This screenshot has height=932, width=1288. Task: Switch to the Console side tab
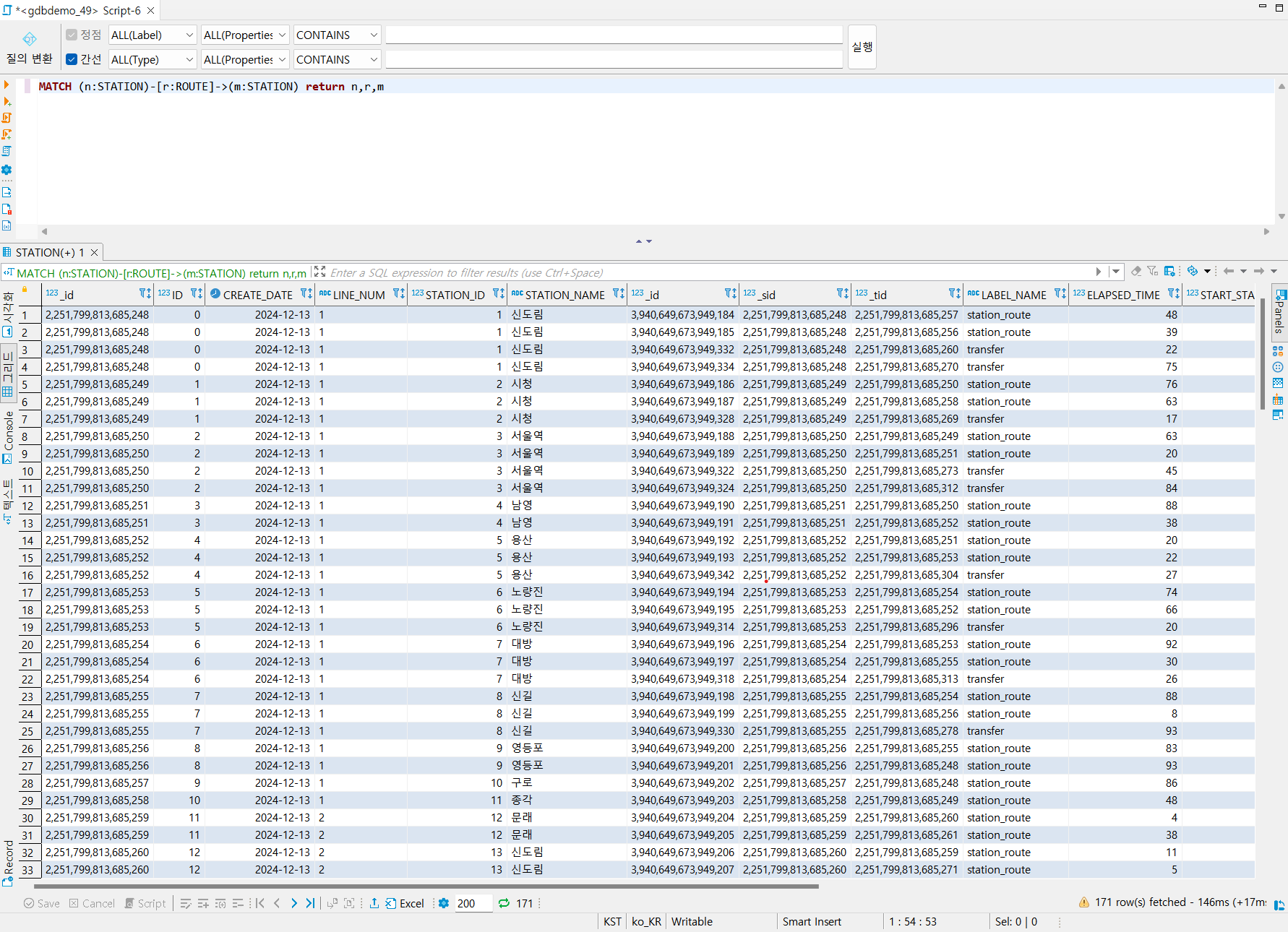click(x=8, y=437)
